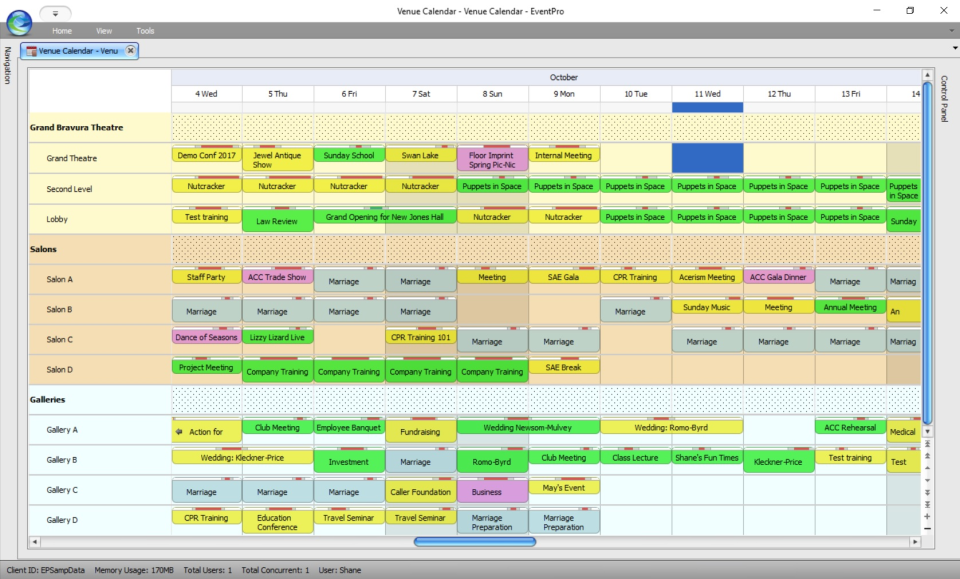Screen dimensions: 960x579
Task: Select the Salon C resource row
Action: coord(100,339)
